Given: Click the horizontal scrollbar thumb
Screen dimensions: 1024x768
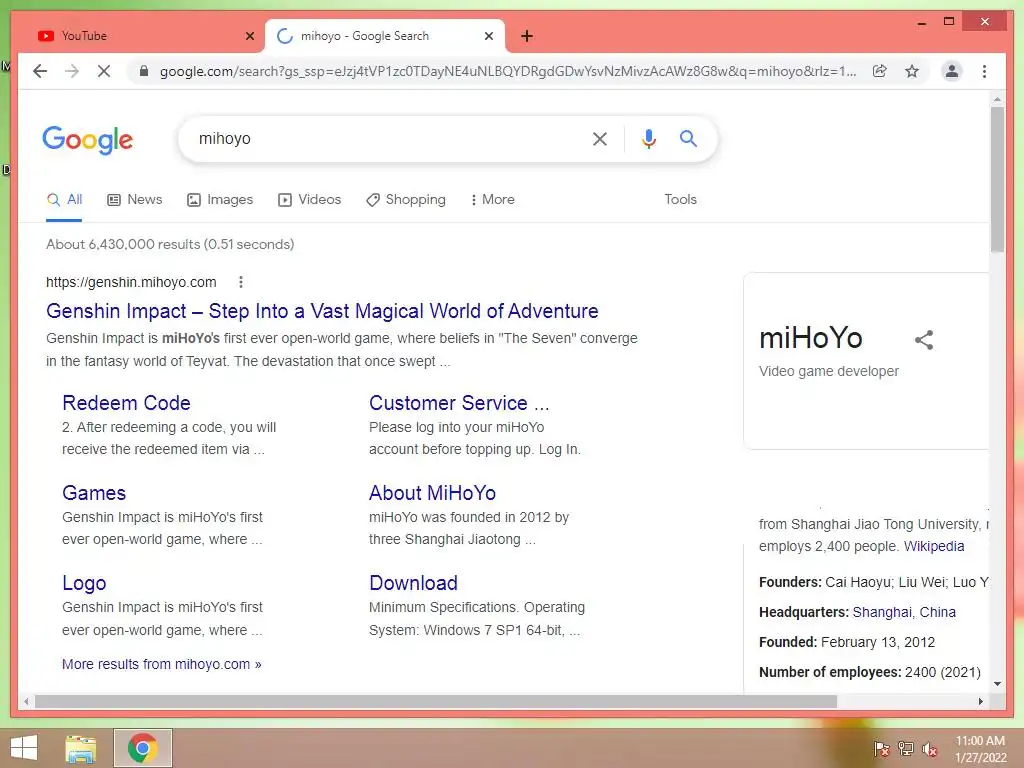Looking at the screenshot, I should 436,701.
